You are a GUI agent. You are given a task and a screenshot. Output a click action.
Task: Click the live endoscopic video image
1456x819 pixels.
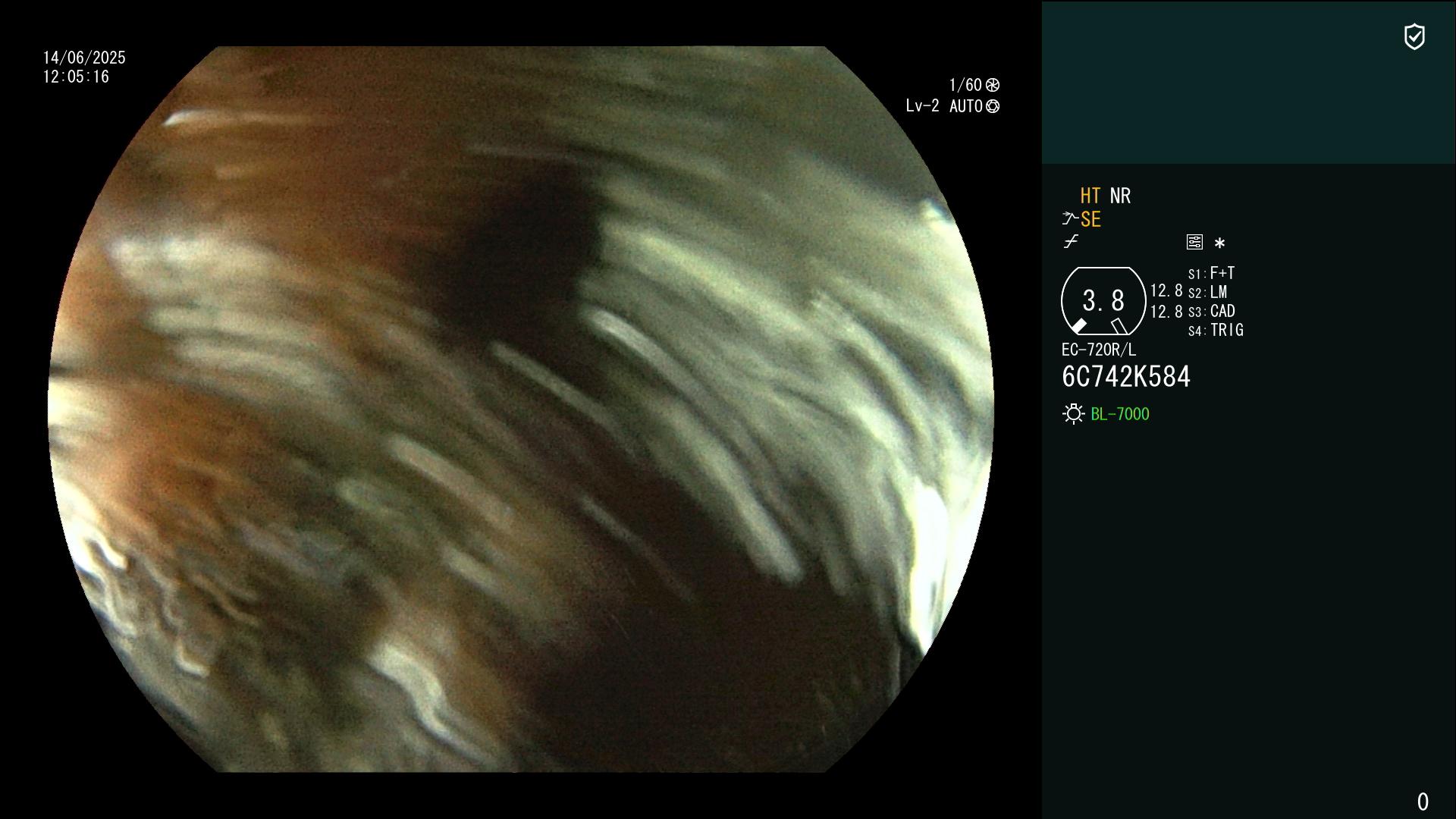[521, 409]
